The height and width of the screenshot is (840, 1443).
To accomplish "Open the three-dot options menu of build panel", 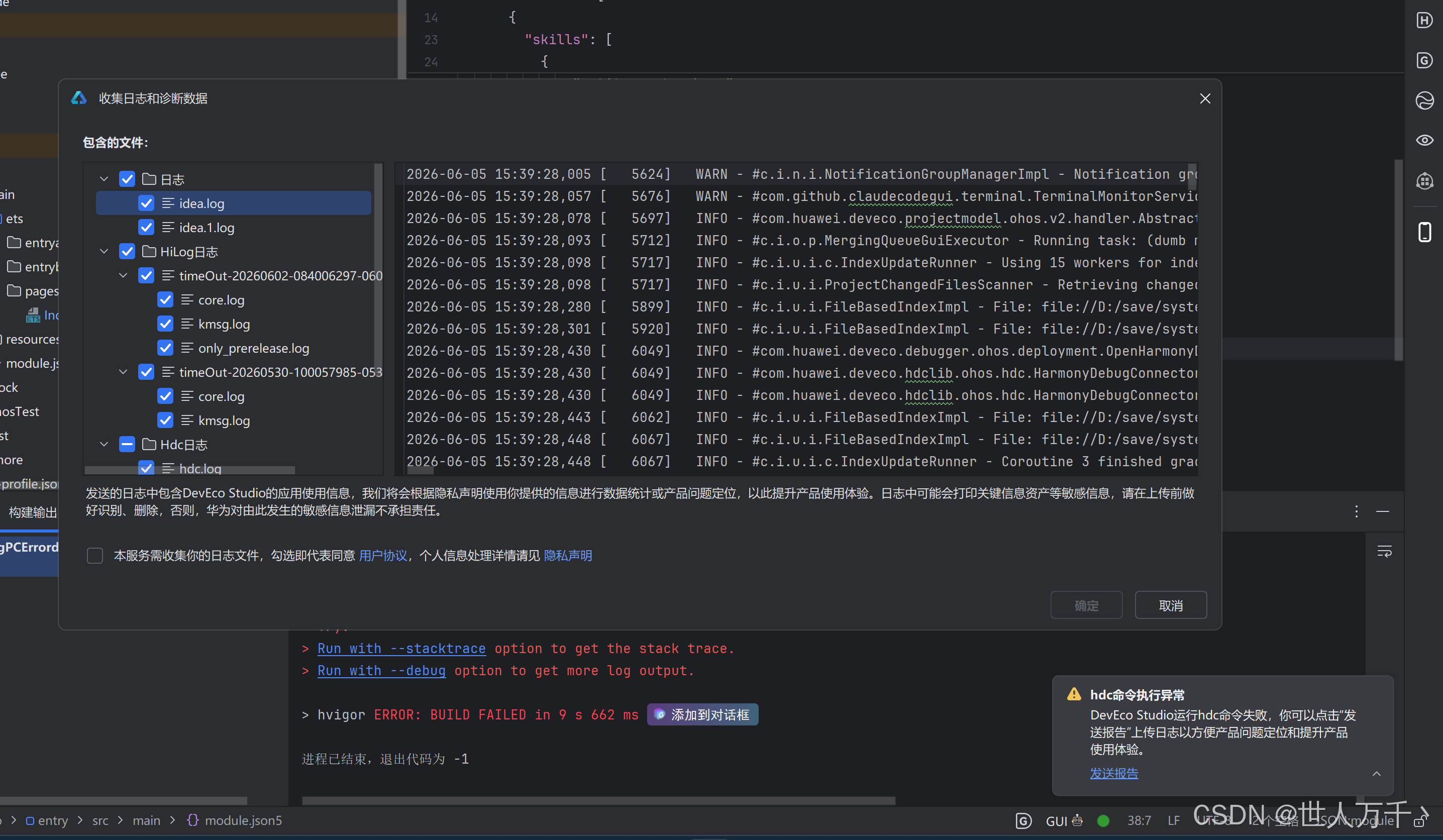I will 1356,511.
